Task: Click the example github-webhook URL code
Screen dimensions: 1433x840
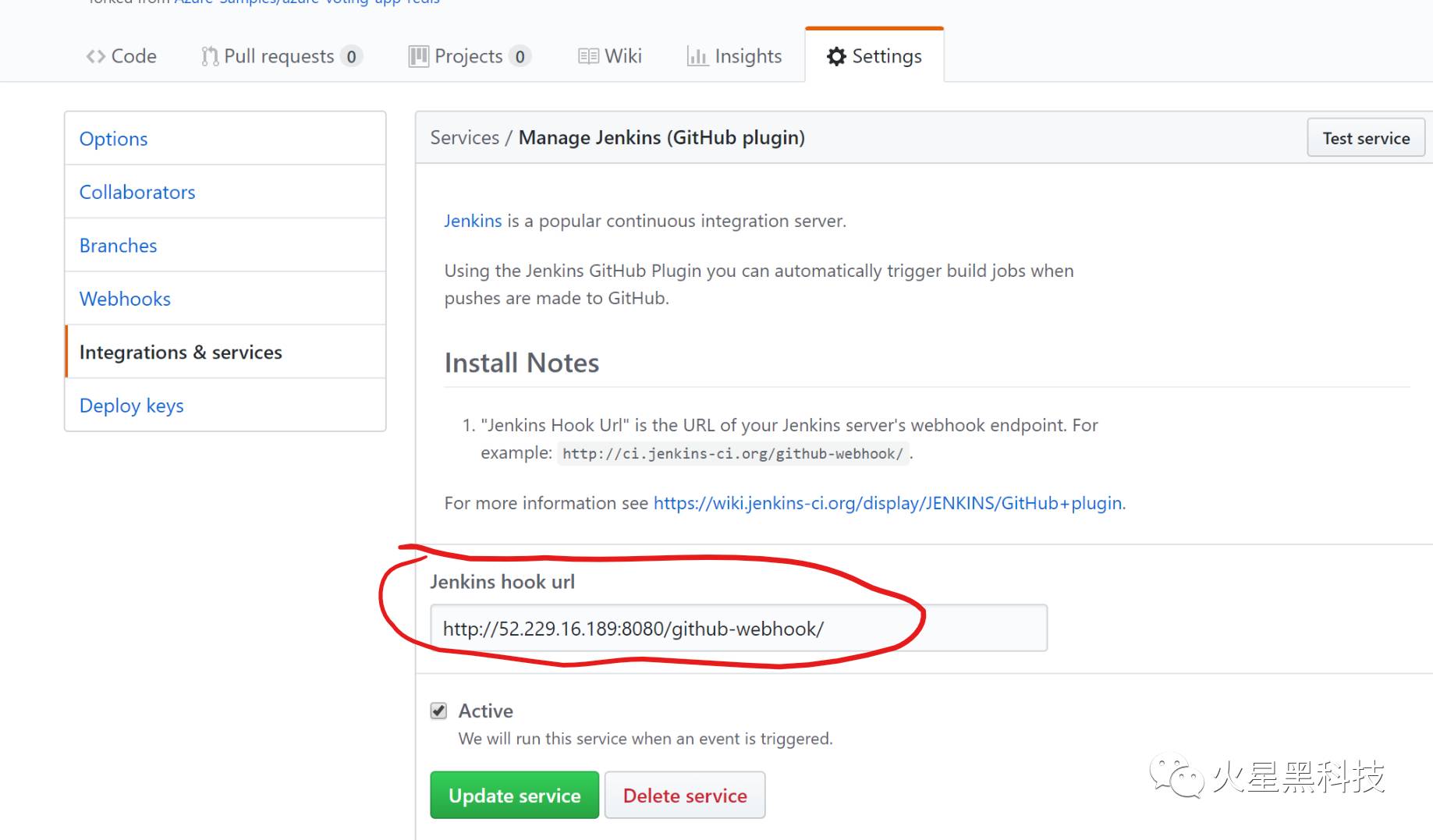Action: pyautogui.click(x=732, y=453)
